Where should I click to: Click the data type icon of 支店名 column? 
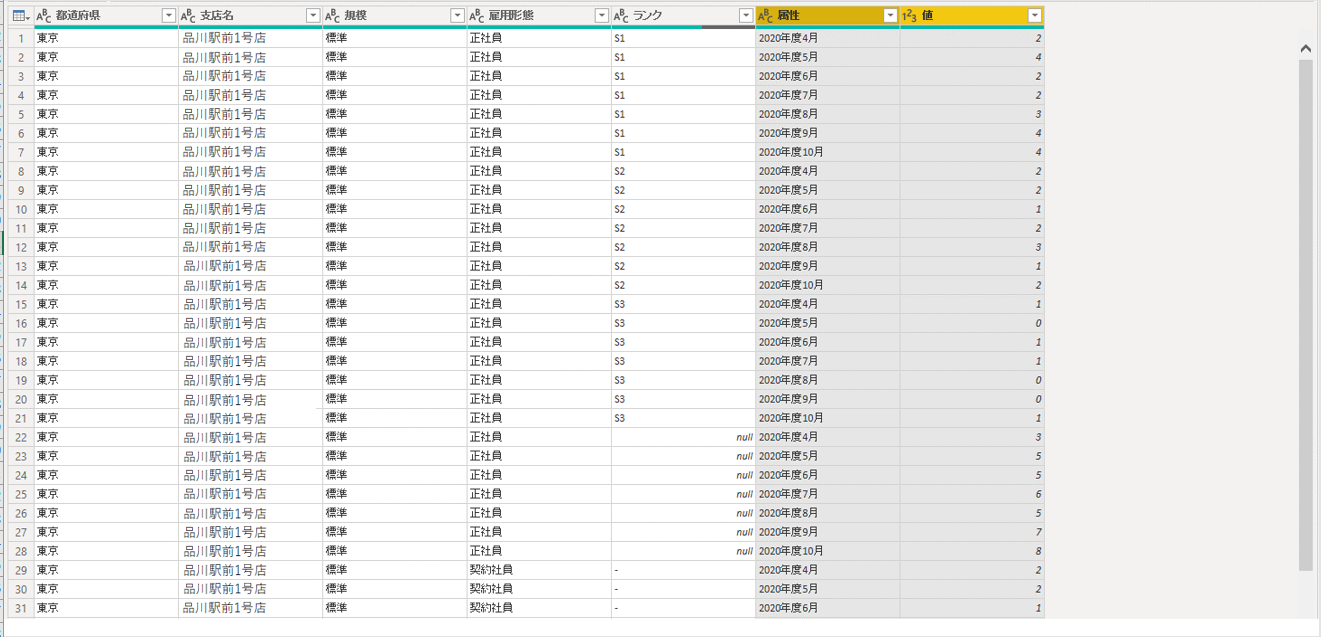point(188,16)
